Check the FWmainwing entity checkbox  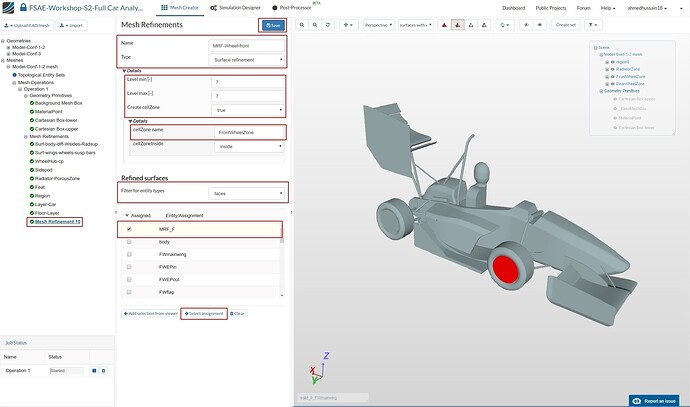click(x=129, y=255)
